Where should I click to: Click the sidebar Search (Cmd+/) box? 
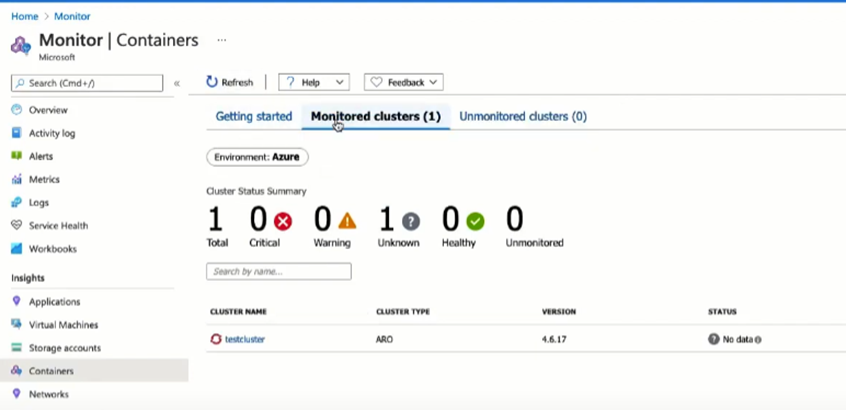click(87, 83)
